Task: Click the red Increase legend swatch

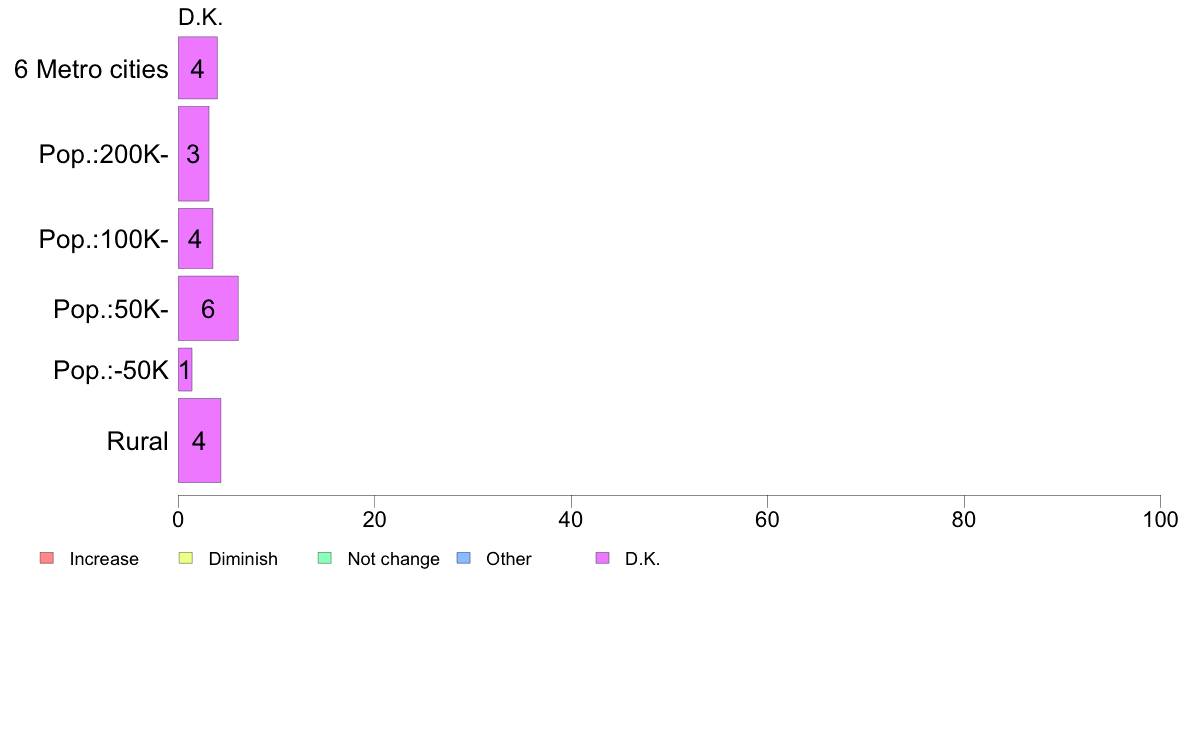Action: (47, 559)
